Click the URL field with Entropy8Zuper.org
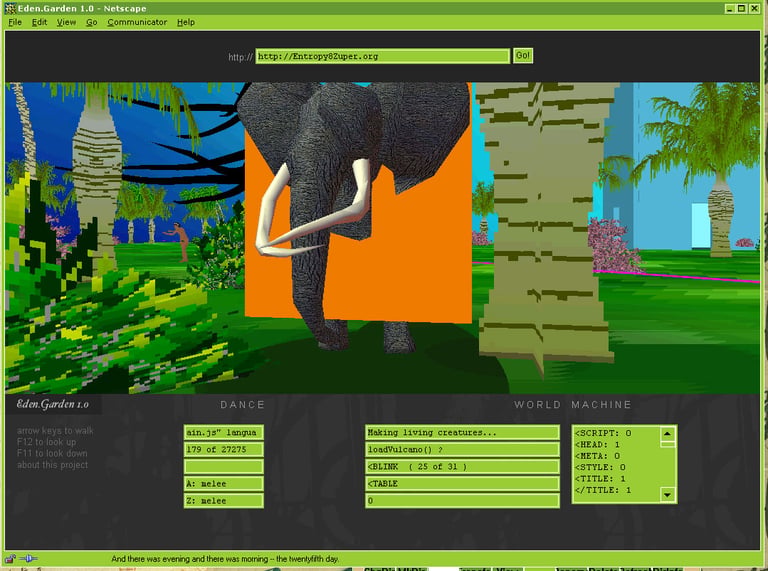Screen dimensions: 768x571 point(383,56)
